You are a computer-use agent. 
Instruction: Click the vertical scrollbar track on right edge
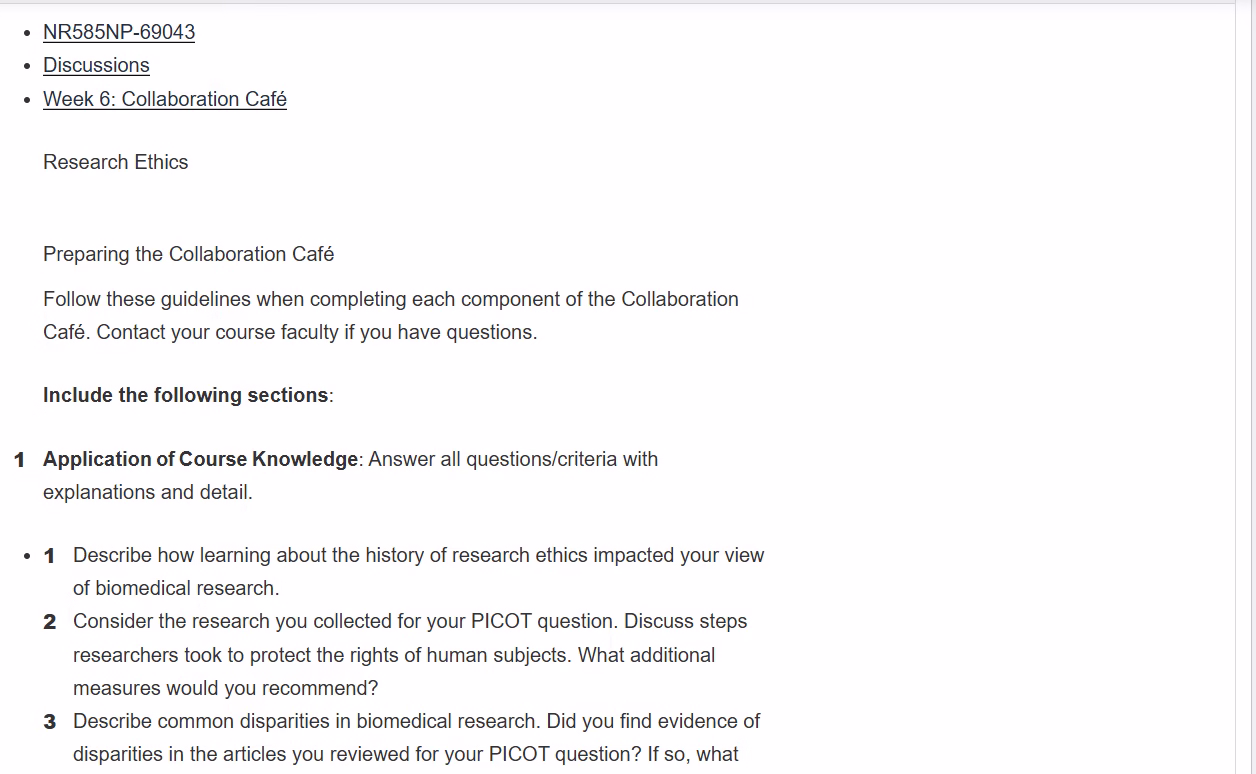tap(1245, 387)
